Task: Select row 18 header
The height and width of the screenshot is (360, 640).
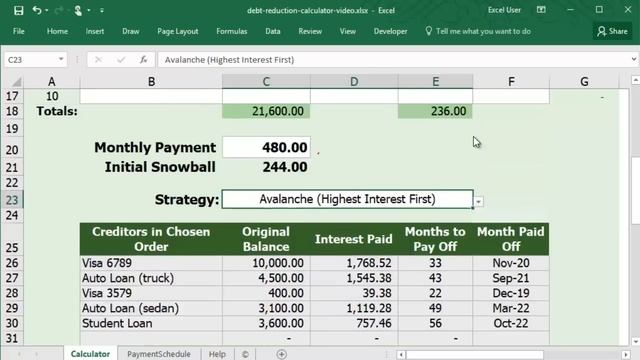Action: pyautogui.click(x=12, y=111)
